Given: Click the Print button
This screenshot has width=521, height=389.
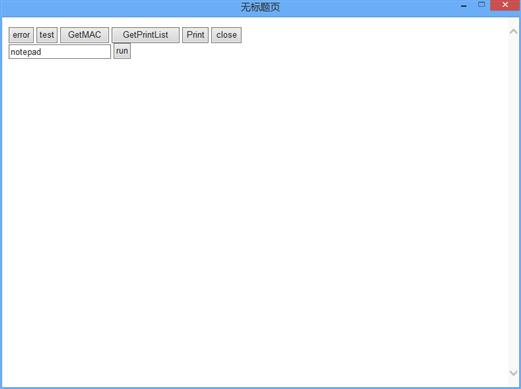Looking at the screenshot, I should coord(195,35).
